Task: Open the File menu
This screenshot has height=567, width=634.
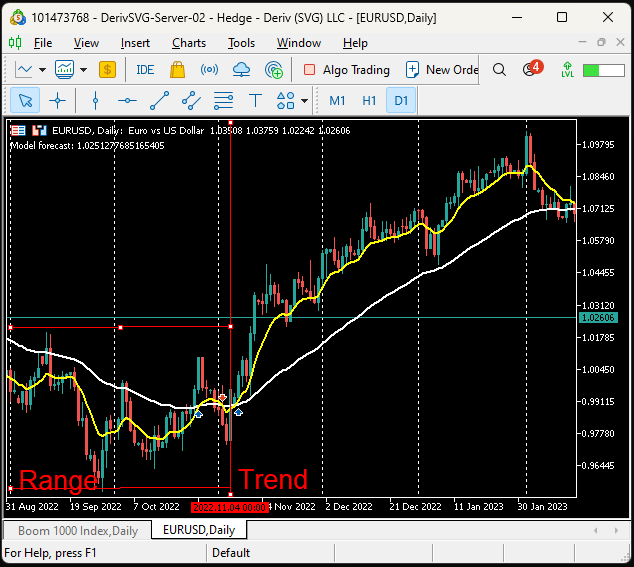Action: [x=43, y=43]
